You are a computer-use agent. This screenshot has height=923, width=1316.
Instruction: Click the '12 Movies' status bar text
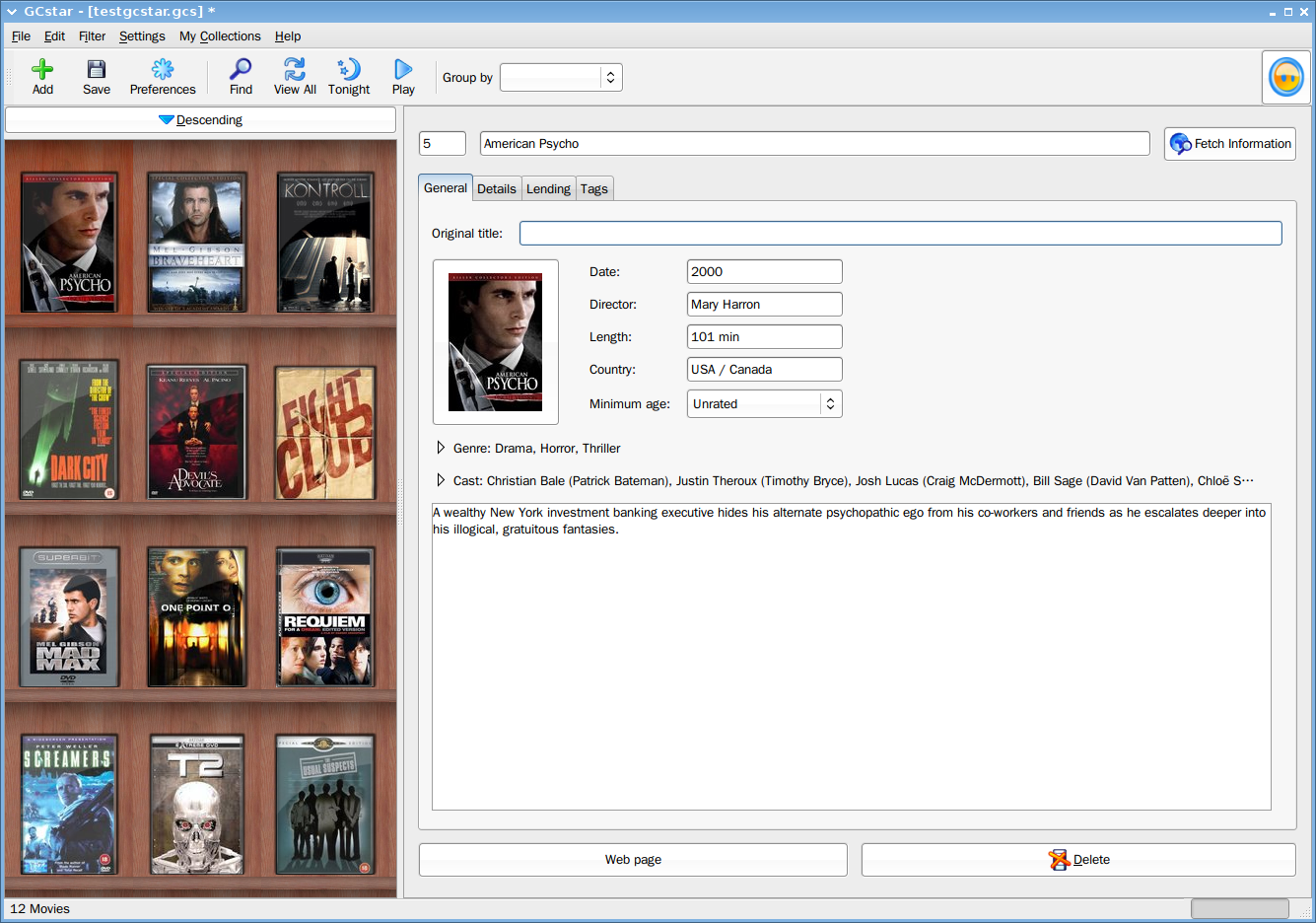[40, 909]
